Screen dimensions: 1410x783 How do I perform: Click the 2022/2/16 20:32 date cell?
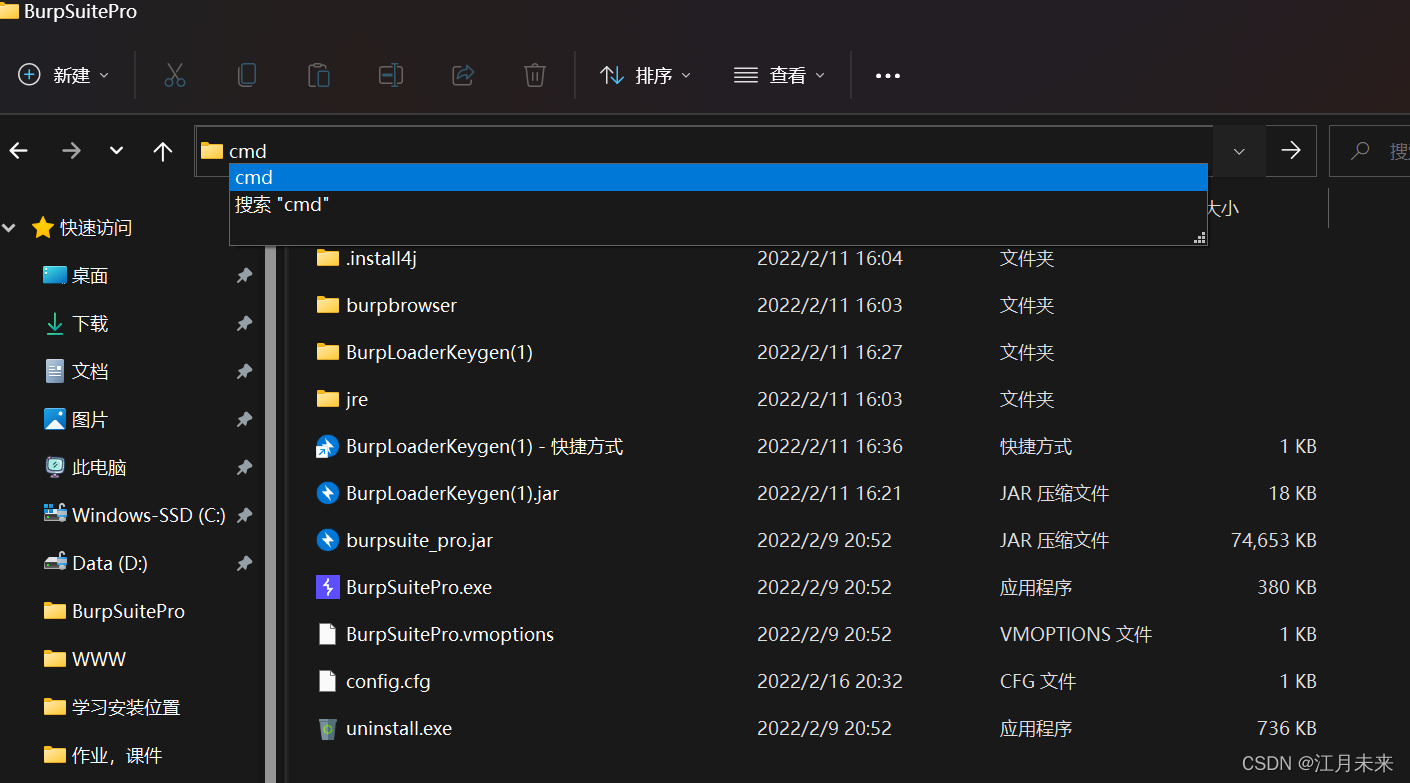click(830, 681)
